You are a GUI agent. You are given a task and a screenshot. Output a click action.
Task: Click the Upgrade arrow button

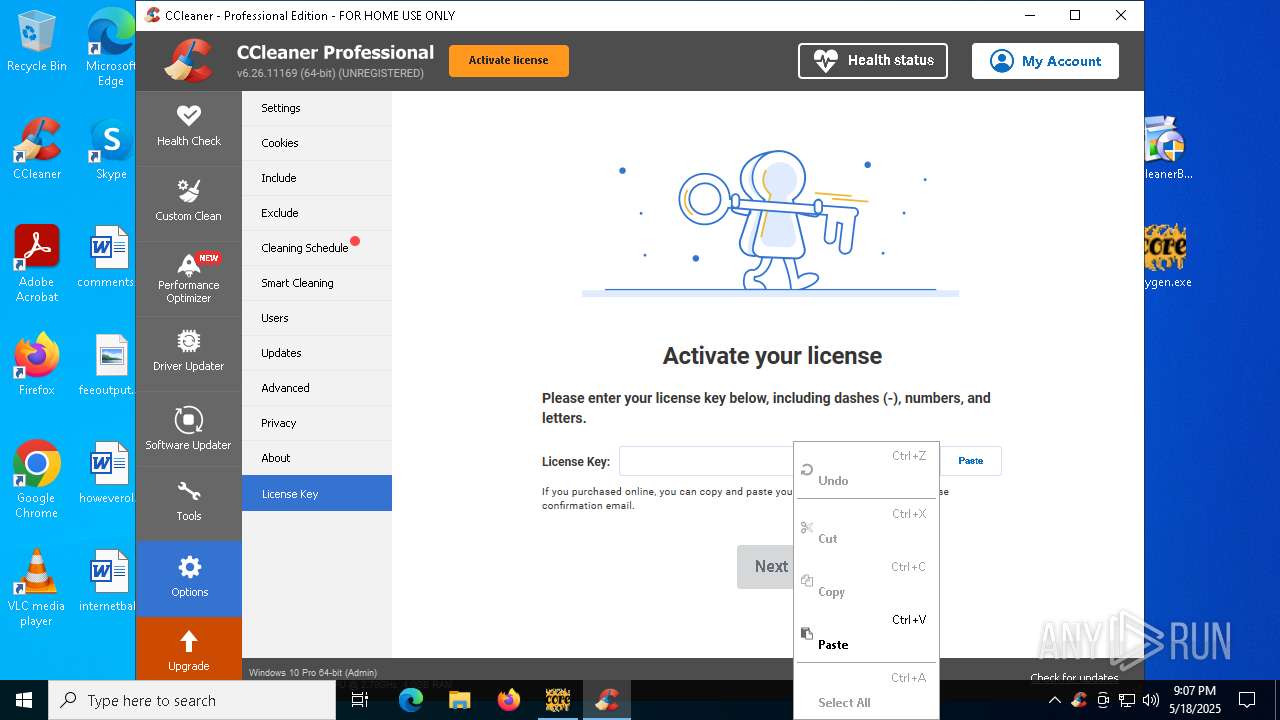pos(188,649)
